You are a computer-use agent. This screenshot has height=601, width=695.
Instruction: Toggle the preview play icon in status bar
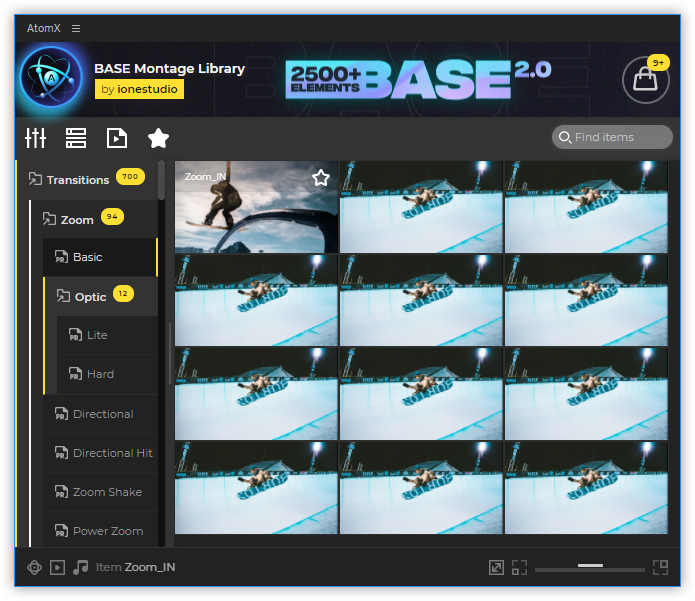57,567
